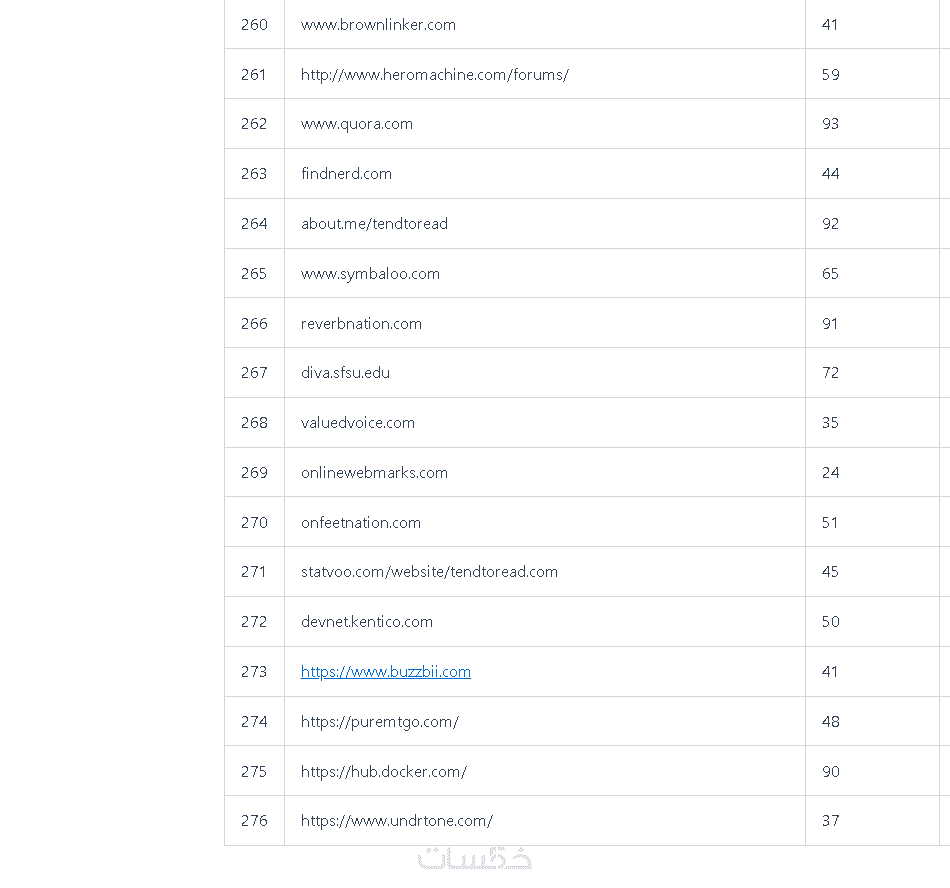Select the onlinewebmarks.com cell
Image resolution: width=950 pixels, height=888 pixels.
pos(374,473)
